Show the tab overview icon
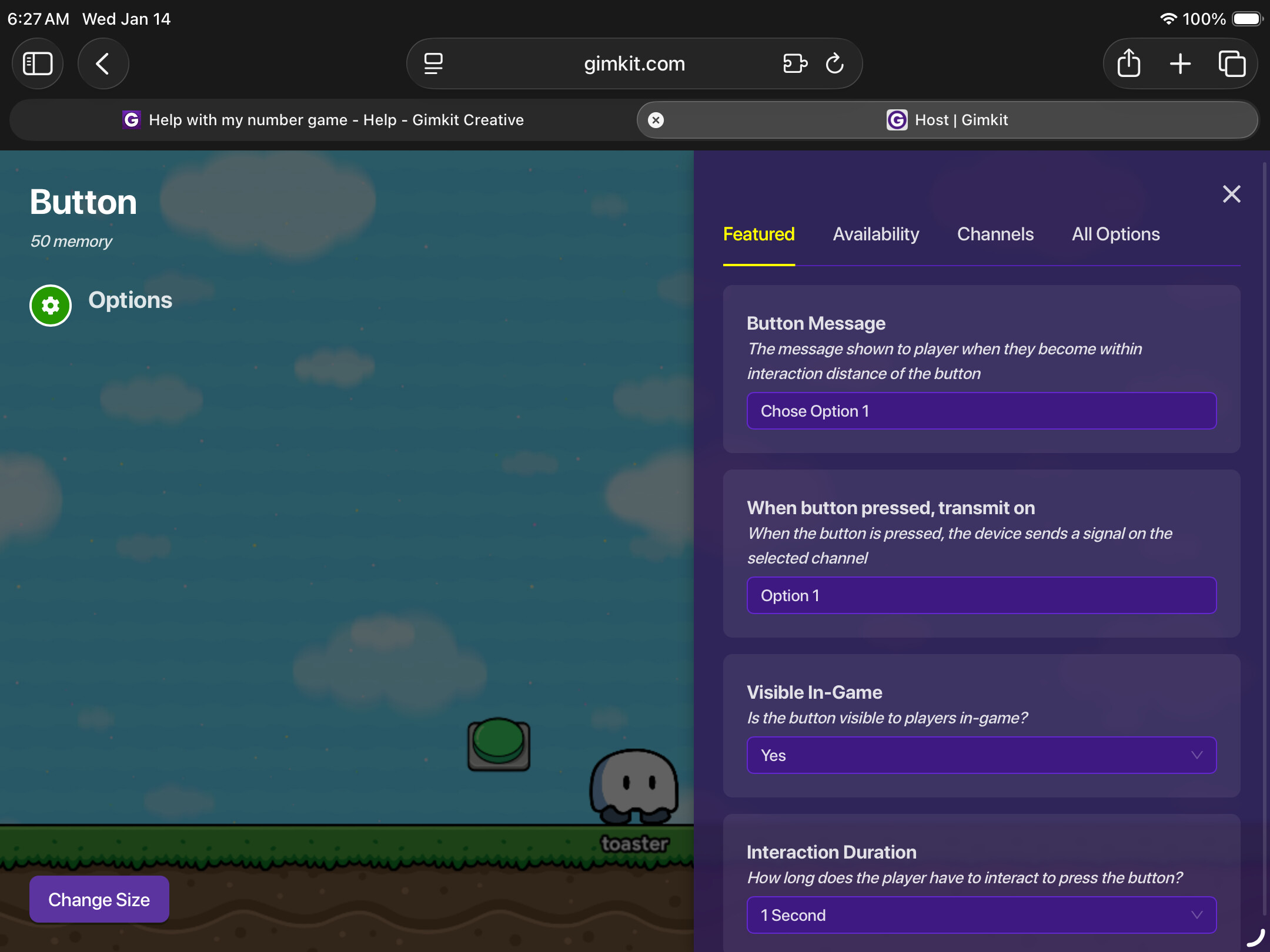This screenshot has width=1270, height=952. [1232, 63]
